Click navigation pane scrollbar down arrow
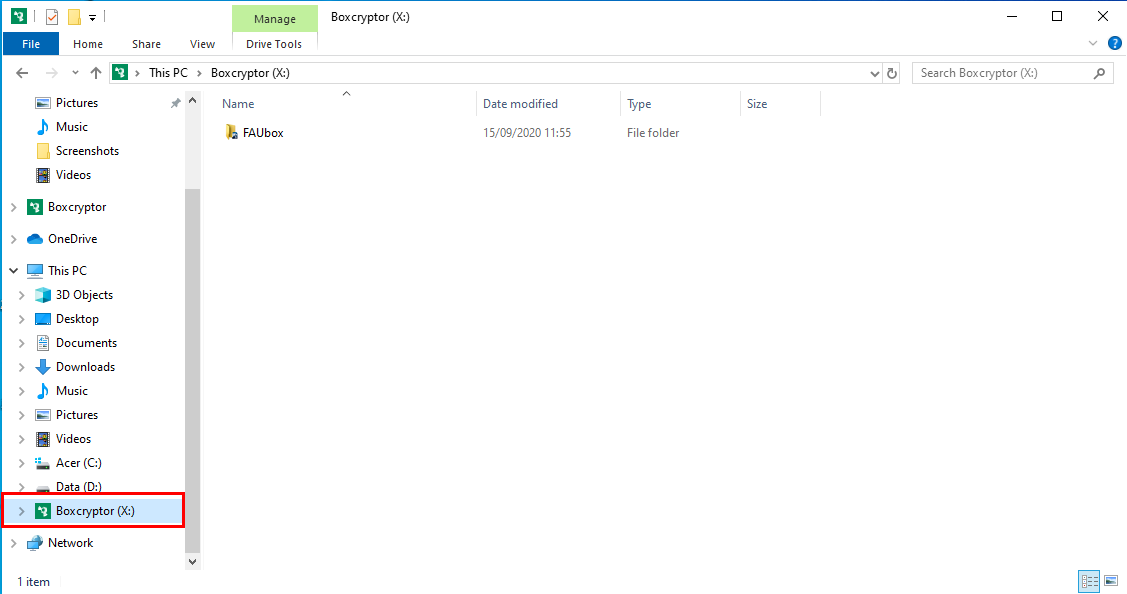This screenshot has height=594, width=1127. pyautogui.click(x=192, y=562)
